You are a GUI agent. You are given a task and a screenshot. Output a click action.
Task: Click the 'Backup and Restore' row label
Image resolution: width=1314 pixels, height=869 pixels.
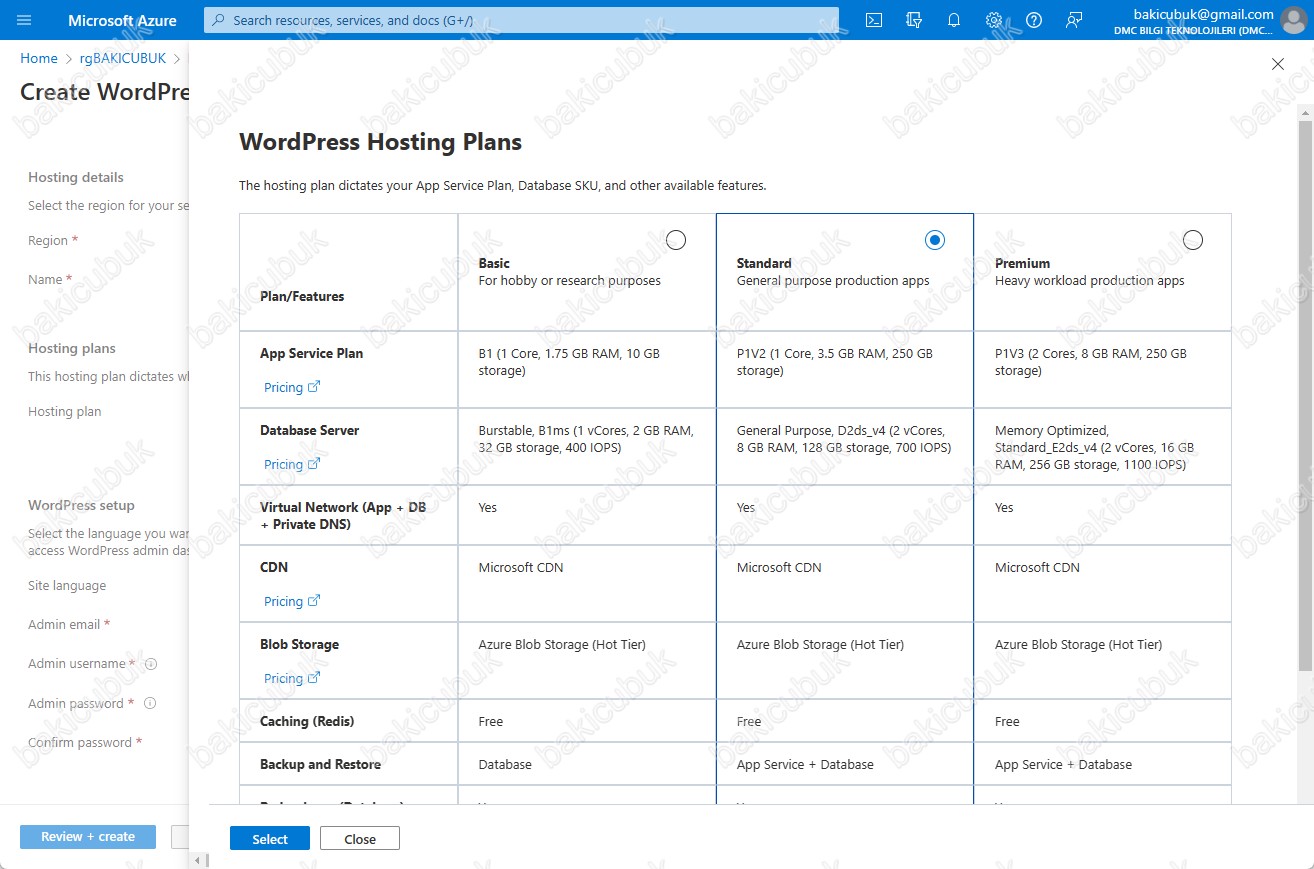click(320, 764)
